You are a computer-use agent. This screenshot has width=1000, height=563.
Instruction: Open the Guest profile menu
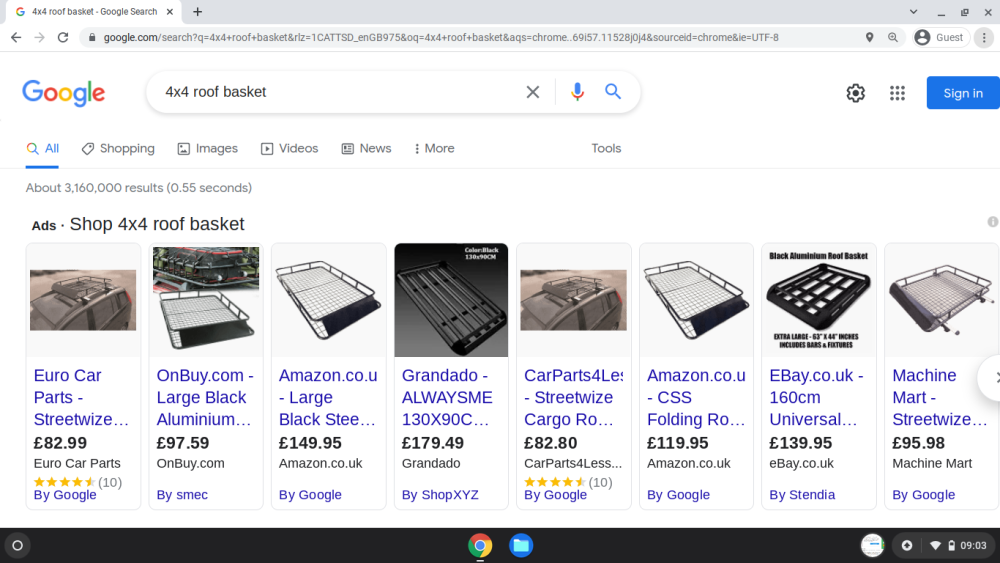point(940,38)
